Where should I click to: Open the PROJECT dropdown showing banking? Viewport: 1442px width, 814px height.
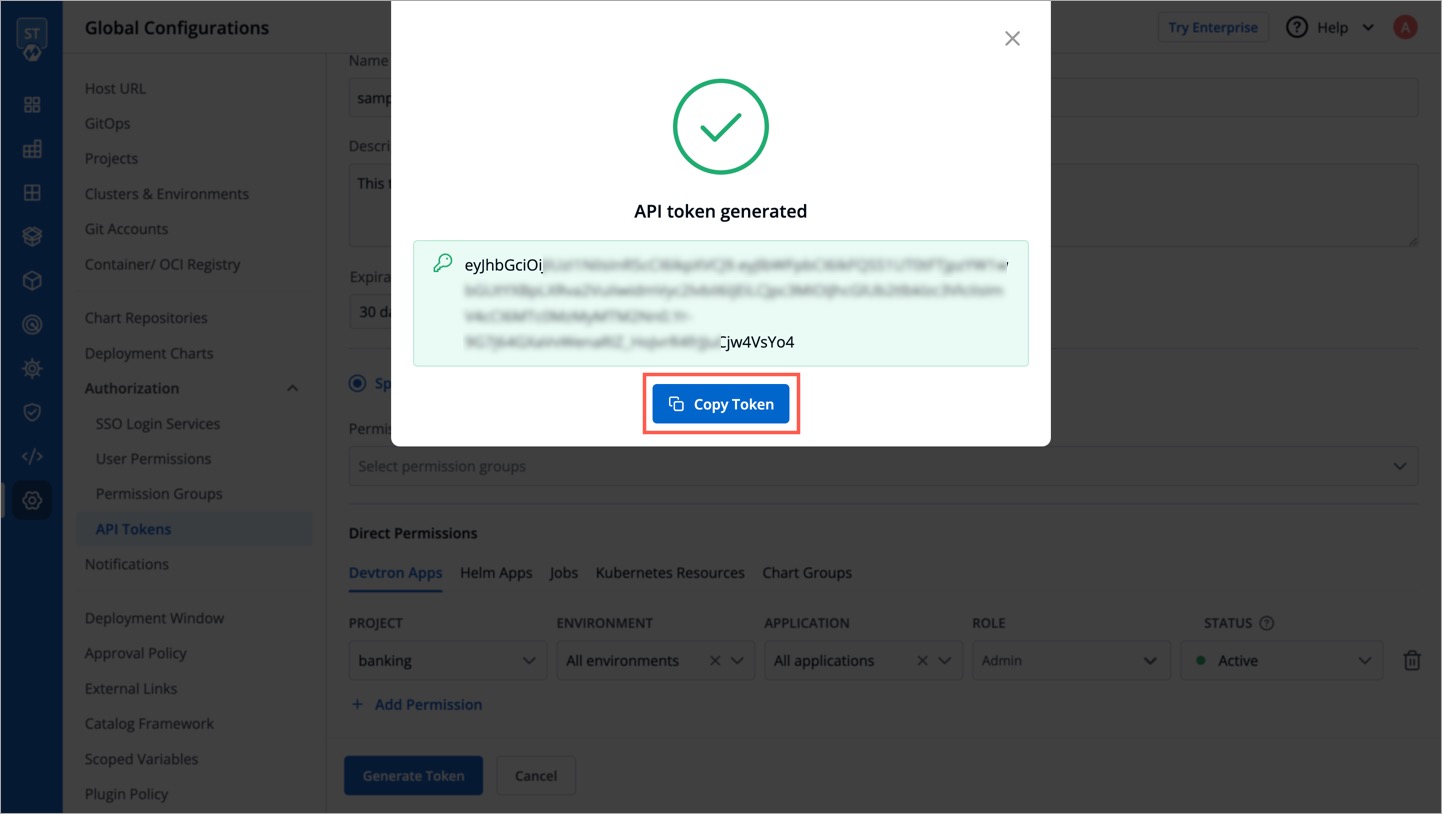pos(447,661)
